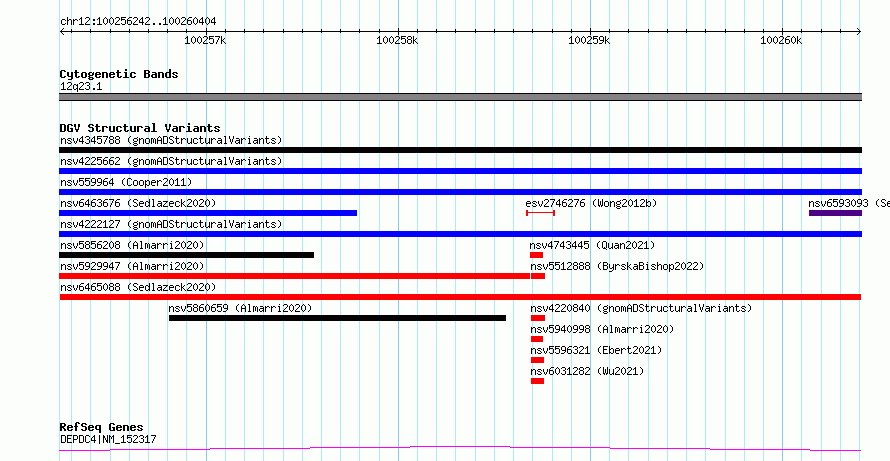Click the long red bar under nsv5929947
Viewport: 890px width, 461px height.
pyautogui.click(x=294, y=276)
